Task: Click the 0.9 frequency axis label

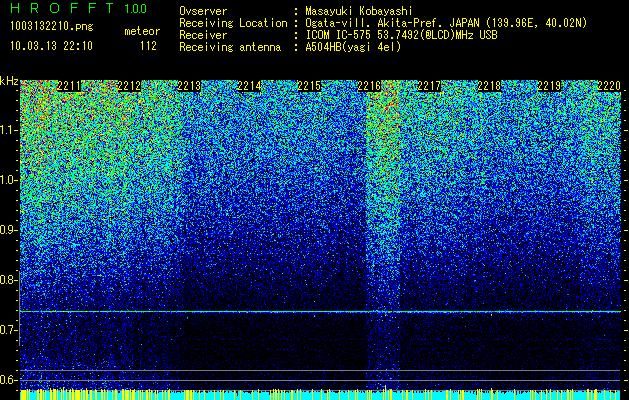Action: (x=8, y=230)
